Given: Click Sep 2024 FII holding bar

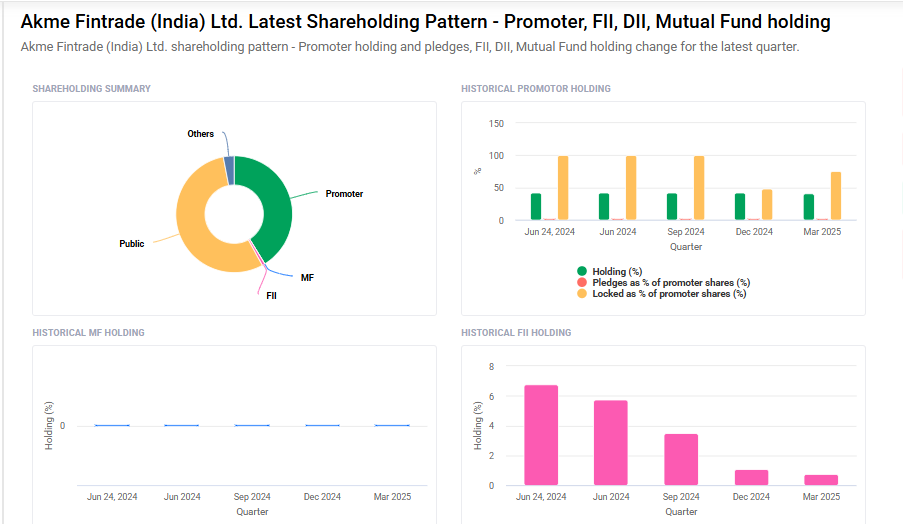Looking at the screenshot, I should (x=681, y=459).
